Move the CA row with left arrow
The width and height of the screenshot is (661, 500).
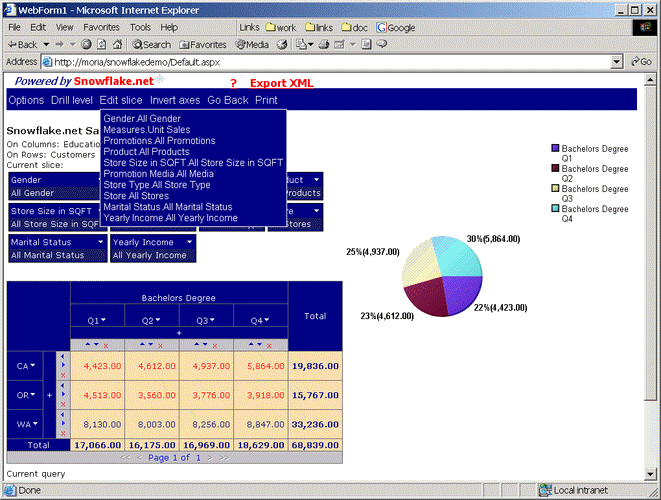pos(63,357)
